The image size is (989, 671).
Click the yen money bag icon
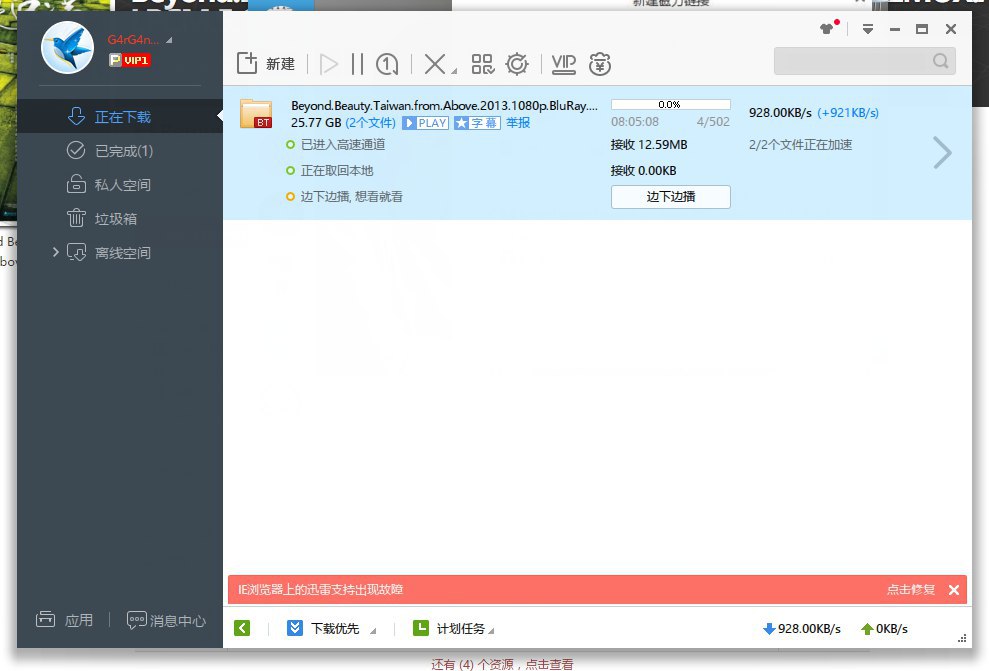pos(600,64)
